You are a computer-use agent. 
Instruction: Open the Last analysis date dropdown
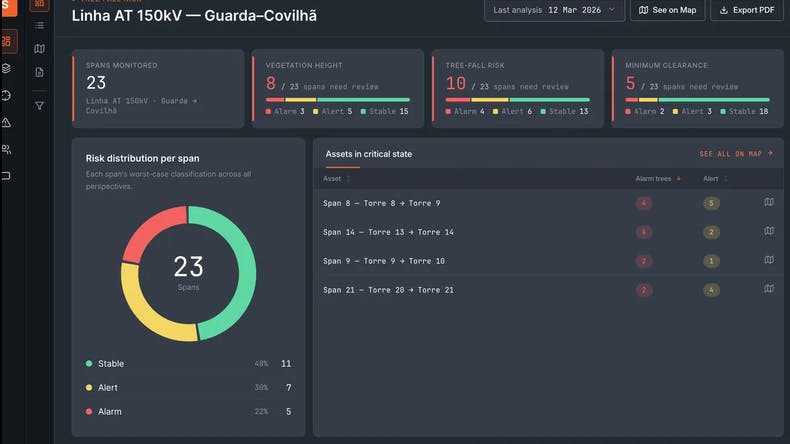tap(554, 10)
